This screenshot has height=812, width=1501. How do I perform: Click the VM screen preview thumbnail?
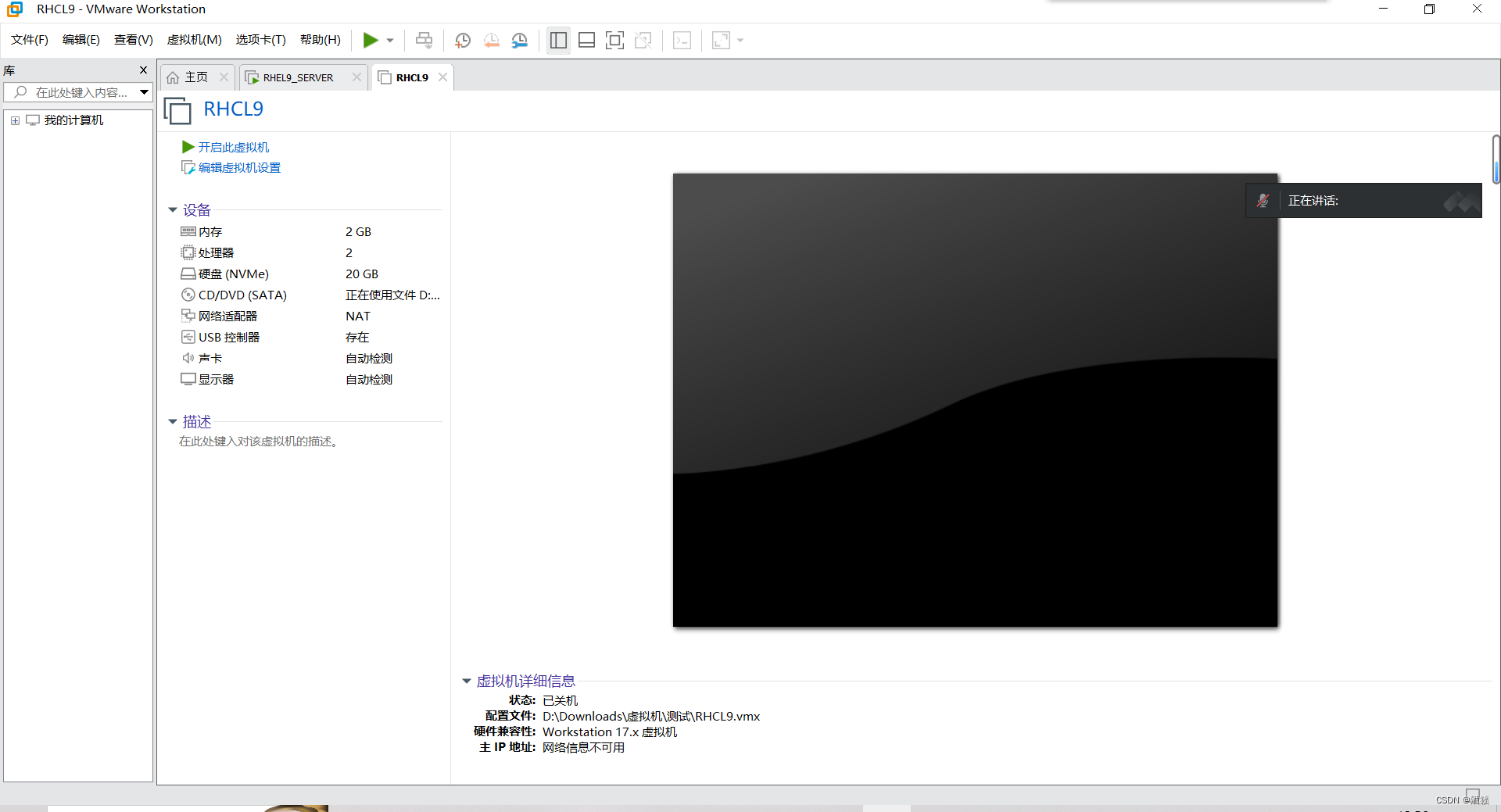(x=975, y=399)
